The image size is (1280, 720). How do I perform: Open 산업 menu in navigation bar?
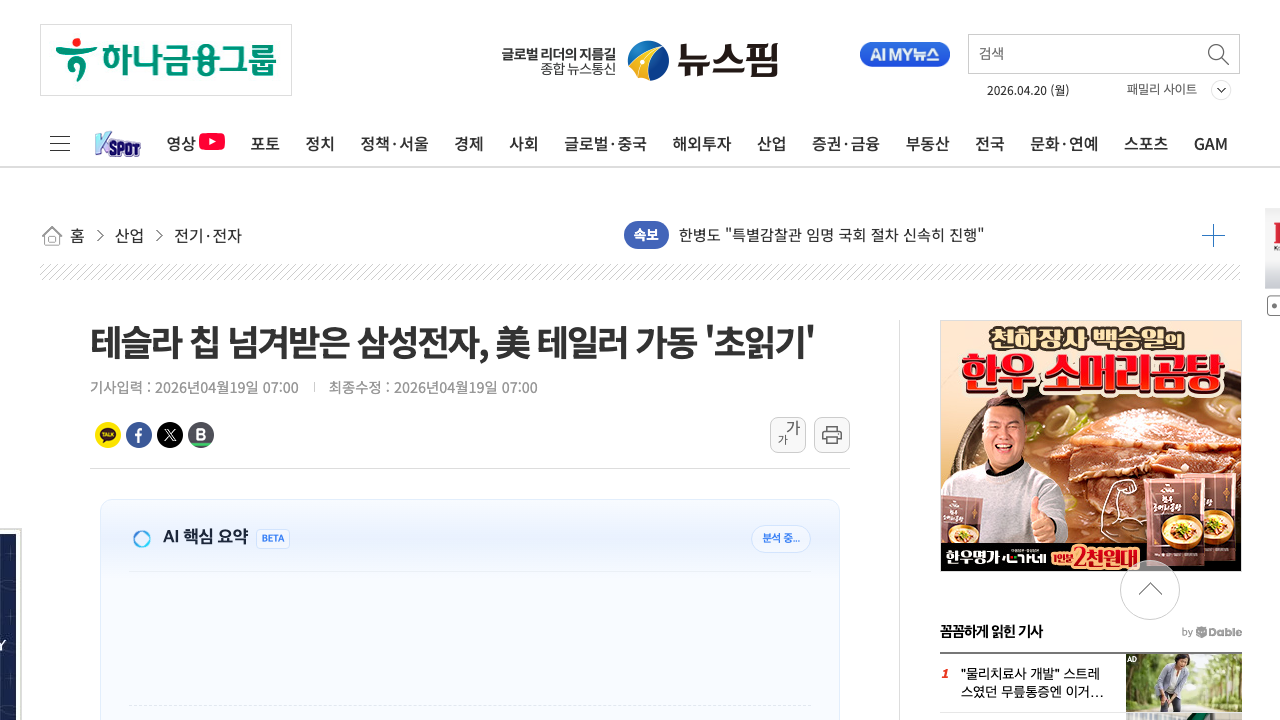(772, 144)
